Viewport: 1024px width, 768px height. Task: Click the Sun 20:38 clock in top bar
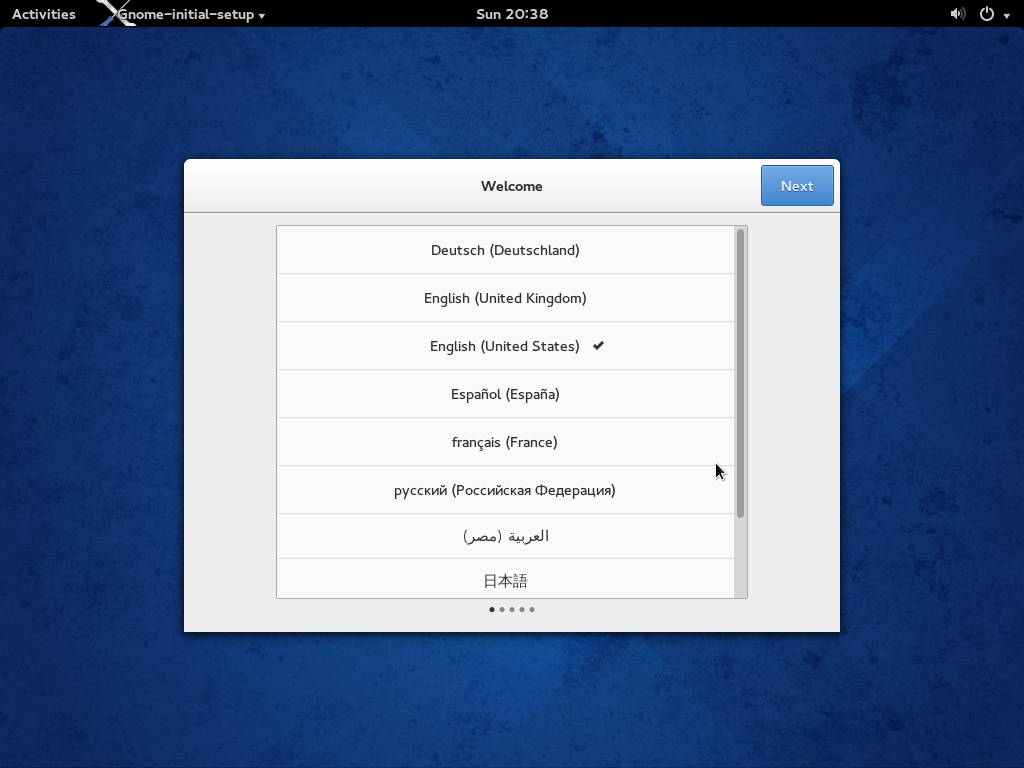[511, 13]
